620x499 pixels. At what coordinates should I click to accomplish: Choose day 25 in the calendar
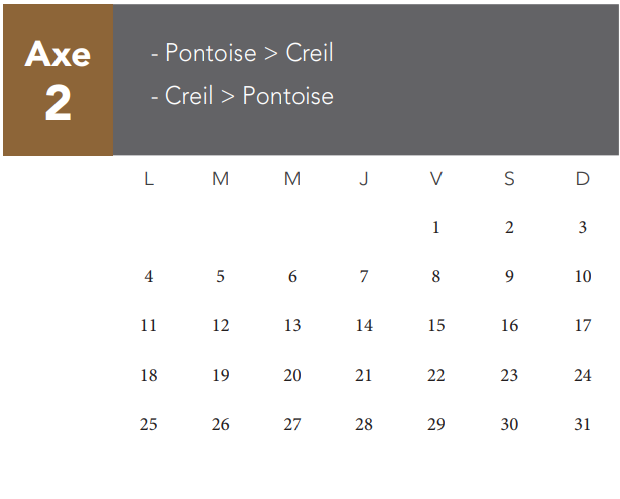point(149,424)
